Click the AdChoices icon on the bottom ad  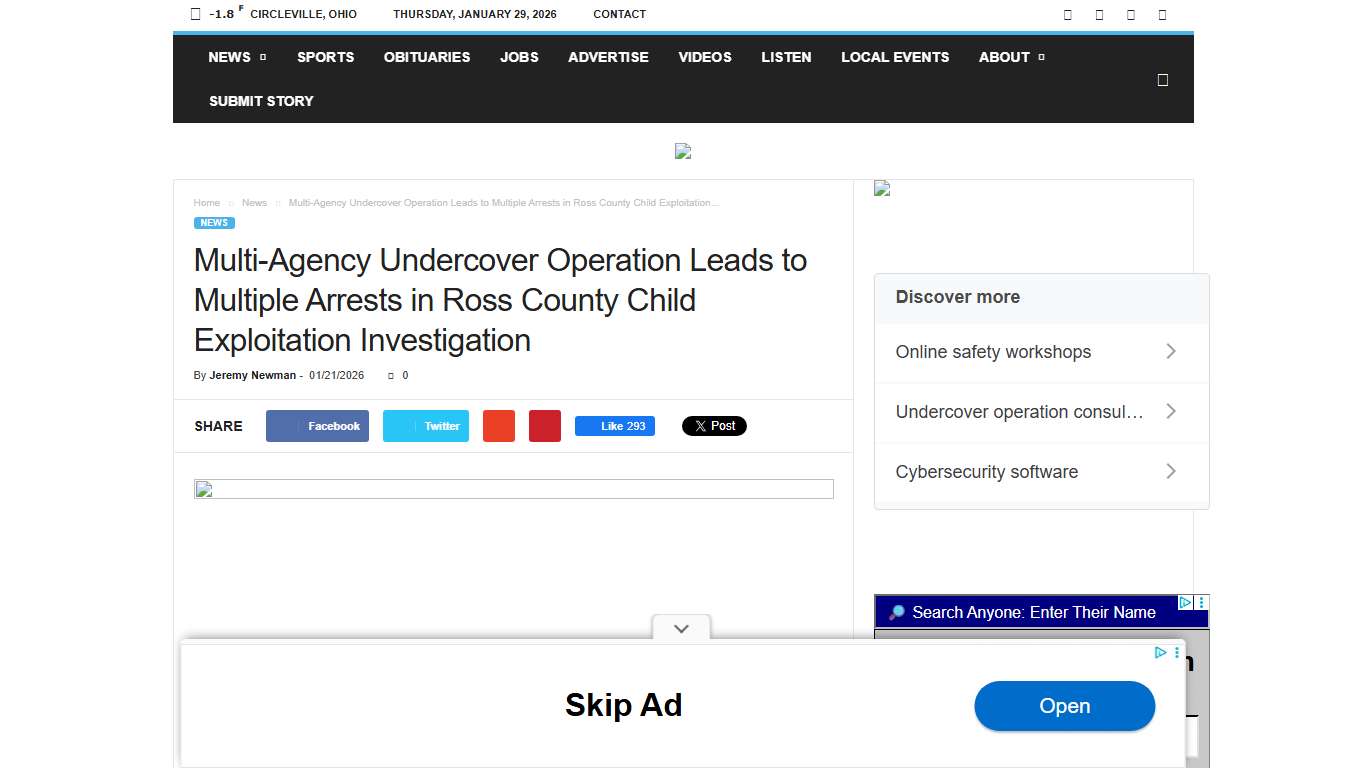tap(1160, 652)
